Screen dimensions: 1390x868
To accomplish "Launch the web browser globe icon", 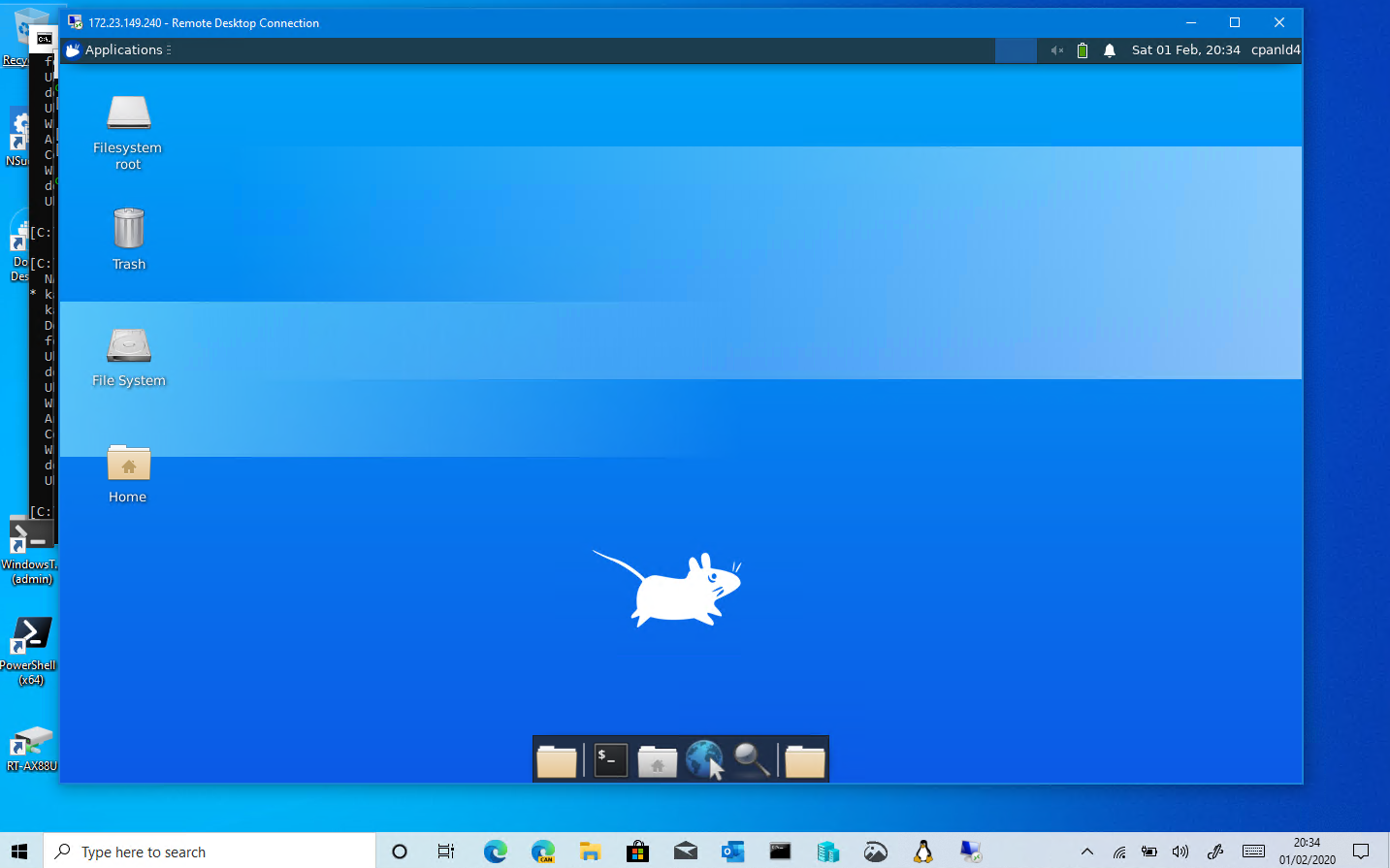I will click(704, 759).
